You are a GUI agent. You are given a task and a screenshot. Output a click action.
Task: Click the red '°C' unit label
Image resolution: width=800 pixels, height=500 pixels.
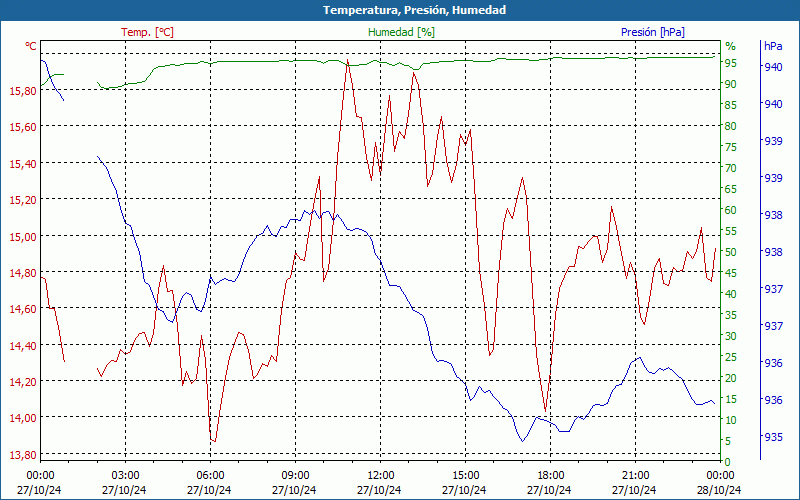click(31, 46)
